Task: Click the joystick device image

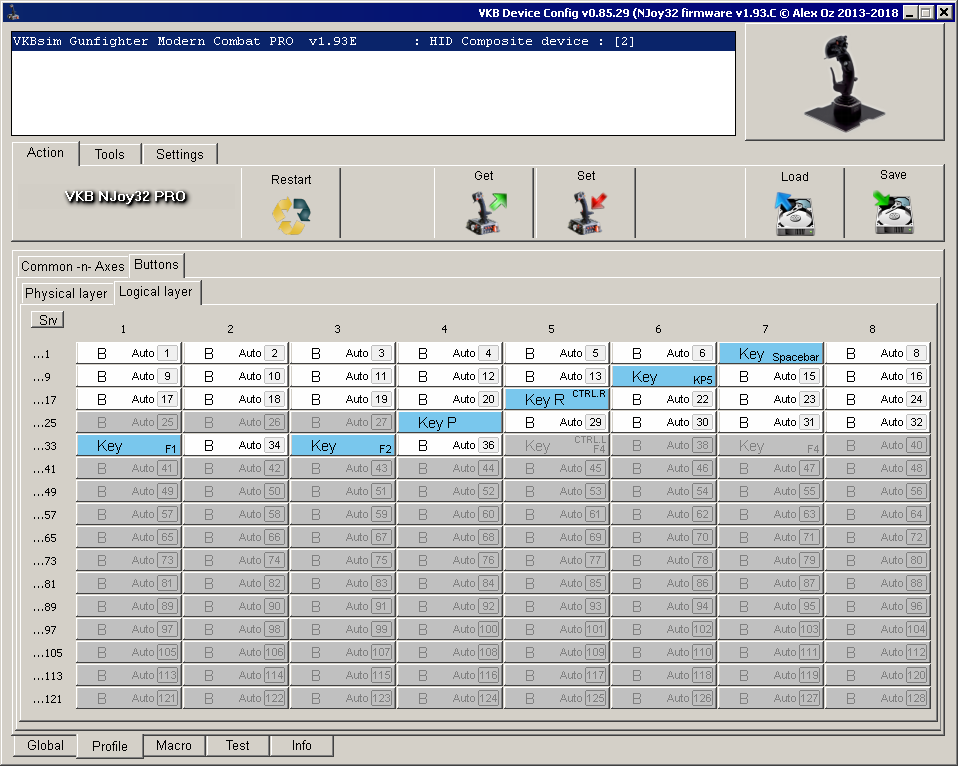Action: [x=843, y=82]
